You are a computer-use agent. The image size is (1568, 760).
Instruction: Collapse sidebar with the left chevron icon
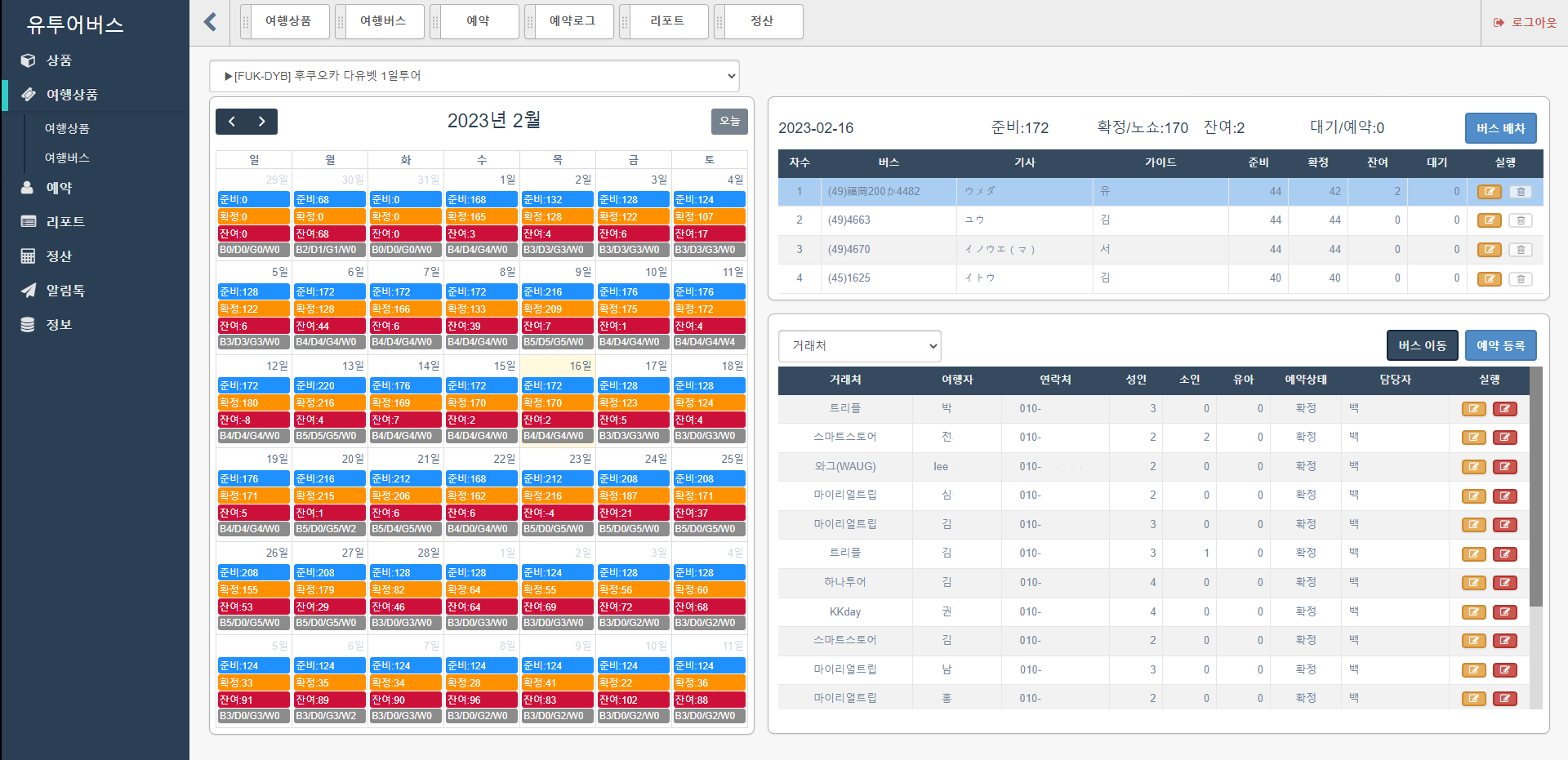click(211, 22)
